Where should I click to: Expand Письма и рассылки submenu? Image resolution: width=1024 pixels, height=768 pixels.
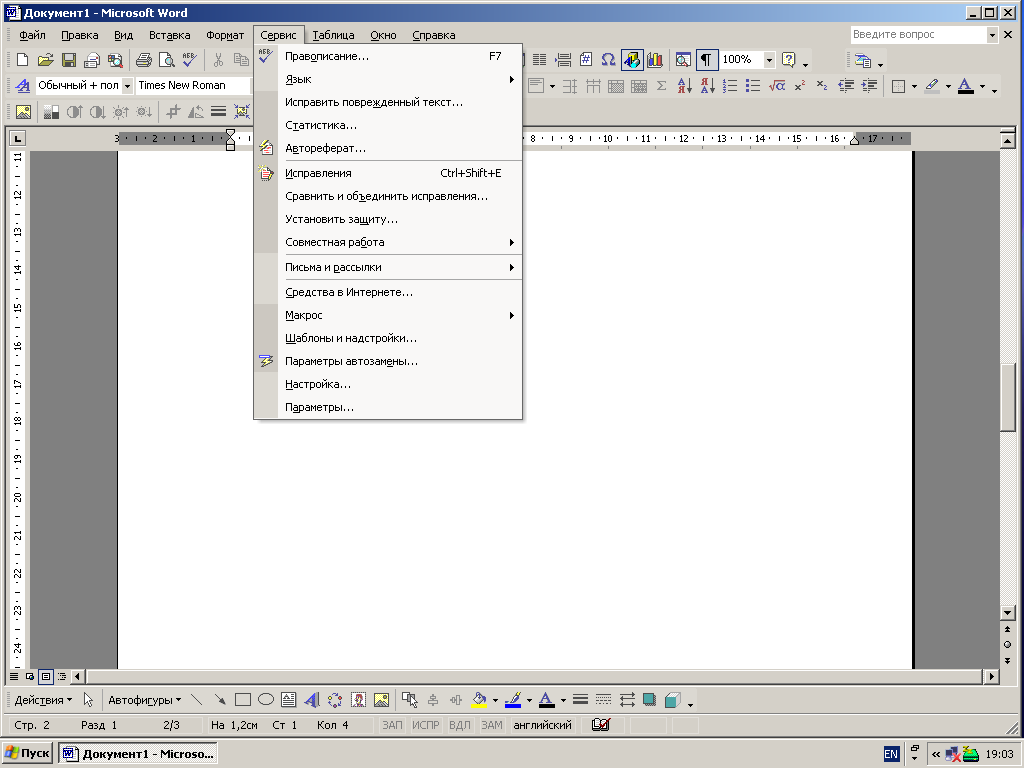pyautogui.click(x=388, y=267)
